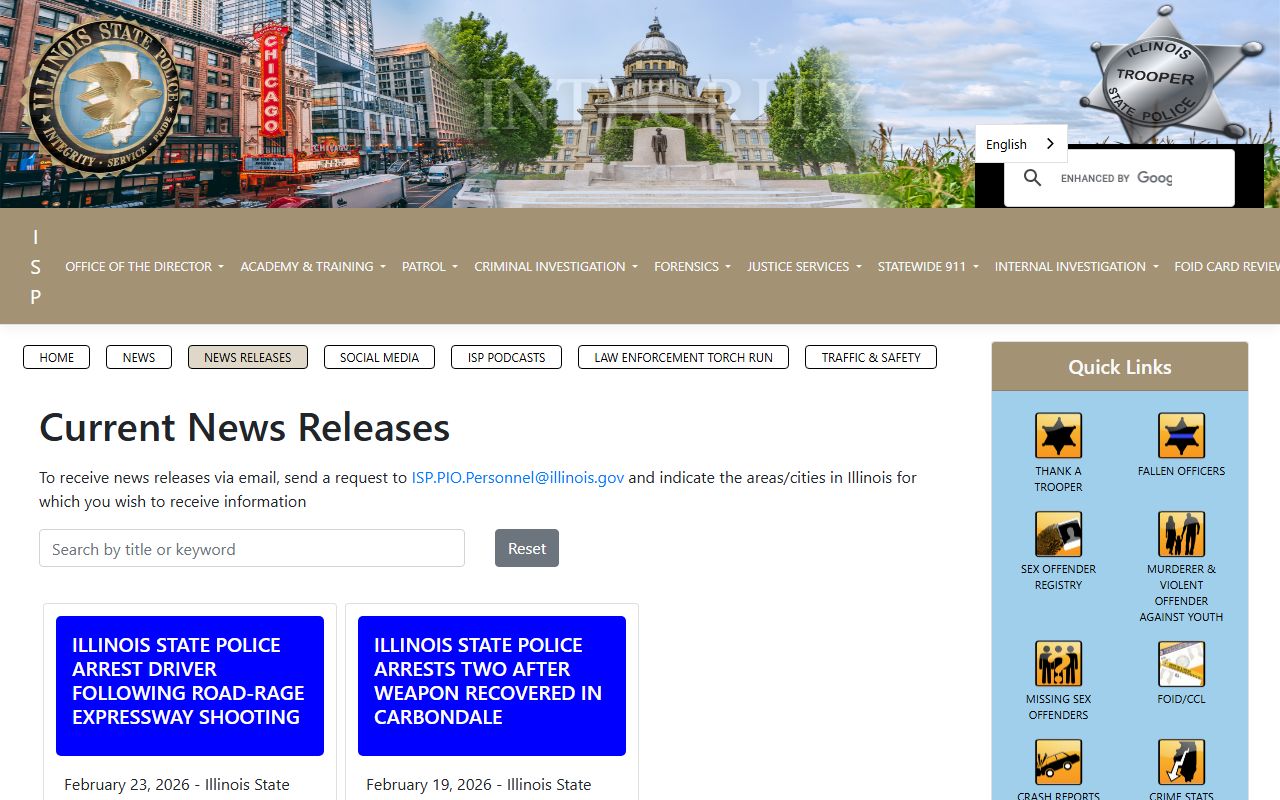Click ISP.PIO.Personnel@illinois.gov email link
1280x800 pixels.
pos(518,477)
